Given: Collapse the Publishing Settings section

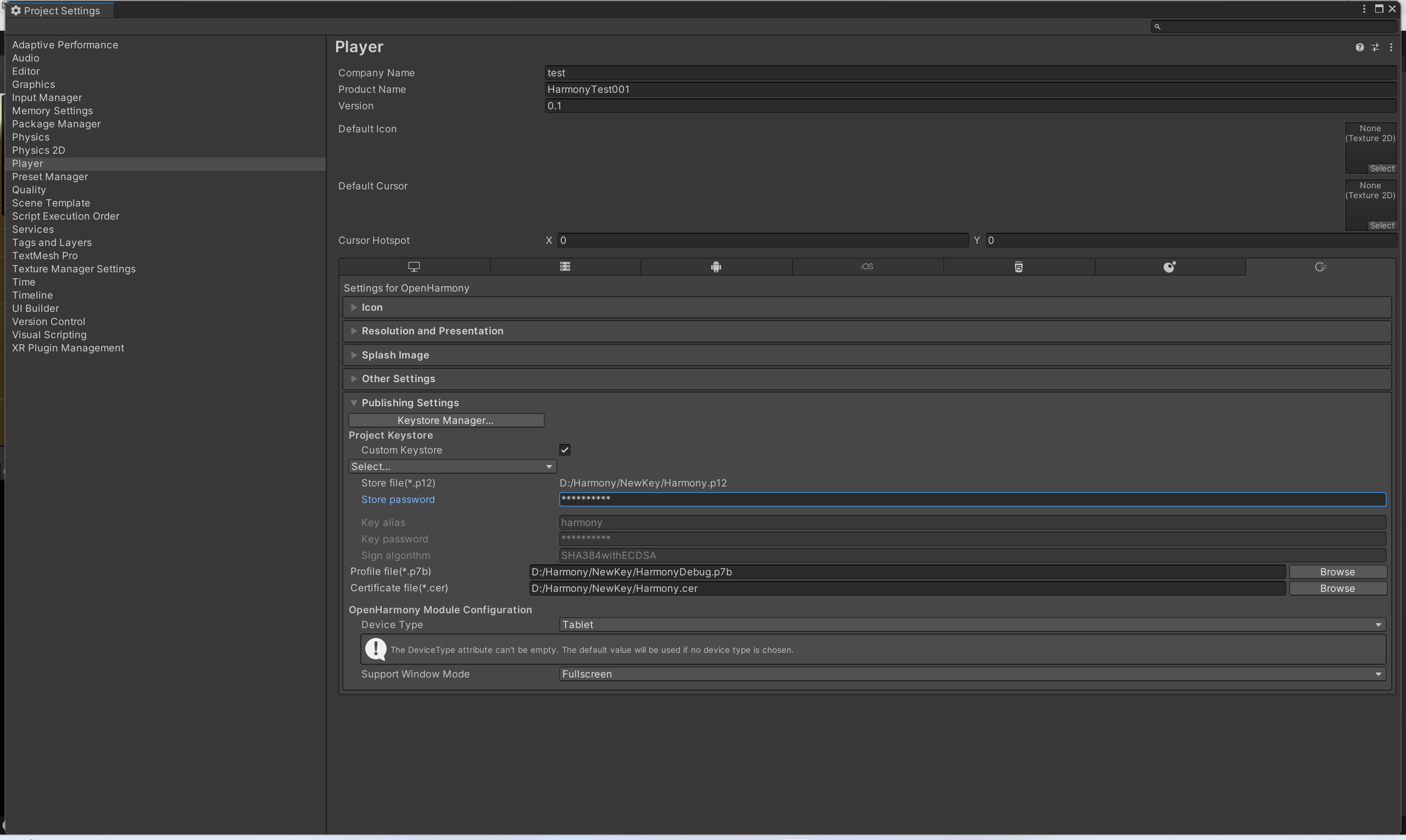Looking at the screenshot, I should [867, 402].
